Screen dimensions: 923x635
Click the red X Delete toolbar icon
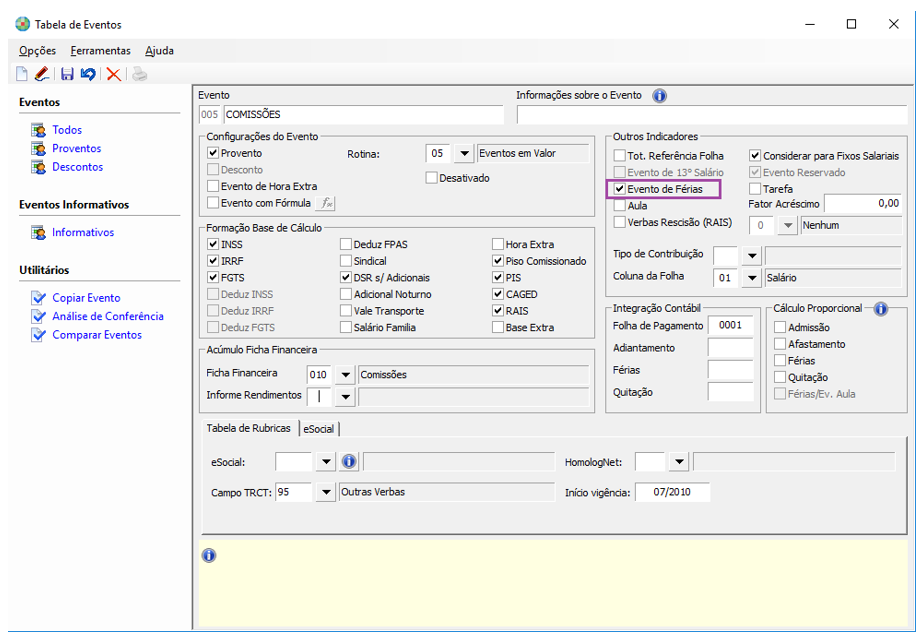[x=114, y=74]
